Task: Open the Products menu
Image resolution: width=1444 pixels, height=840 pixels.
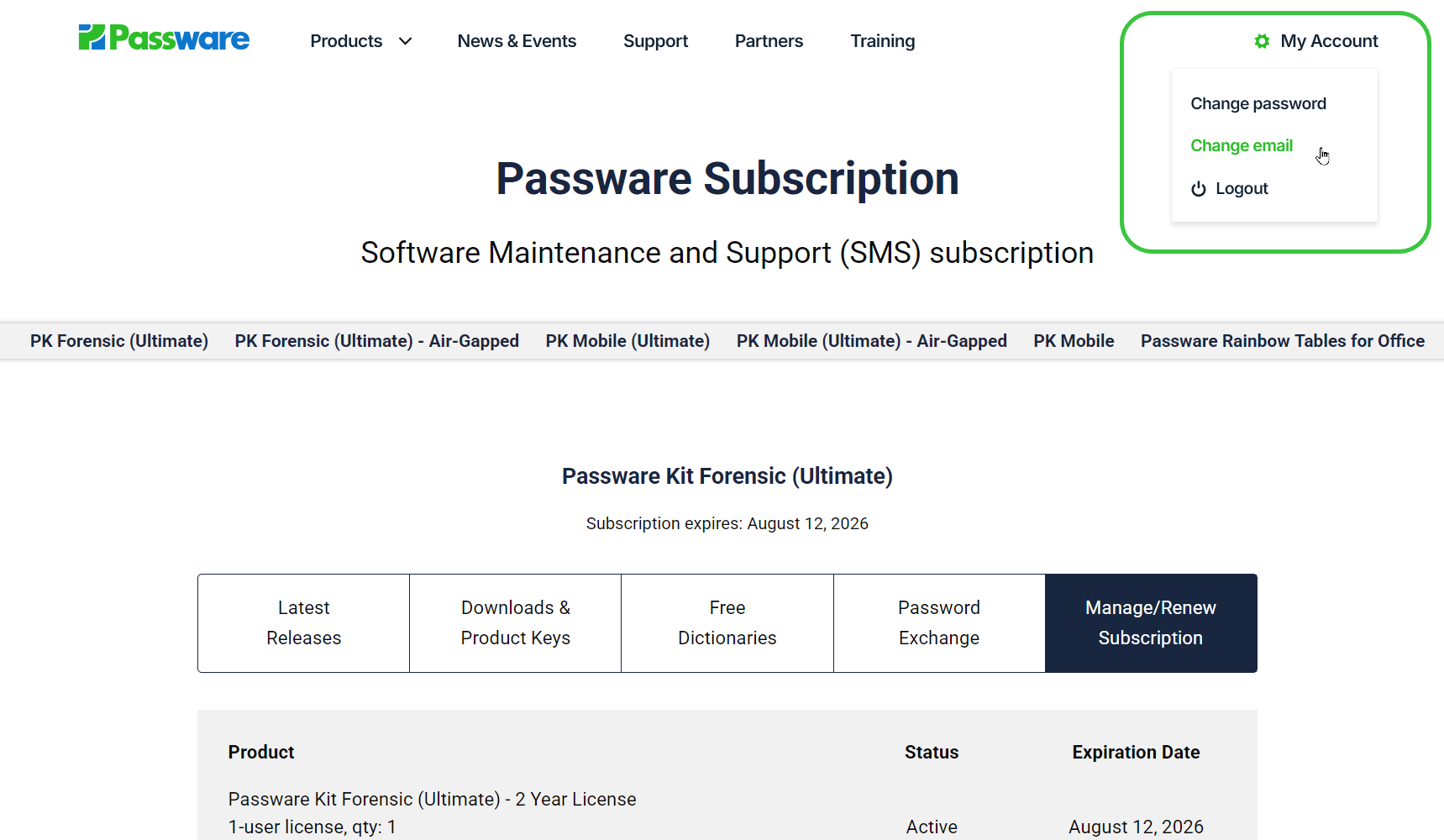Action: [346, 41]
